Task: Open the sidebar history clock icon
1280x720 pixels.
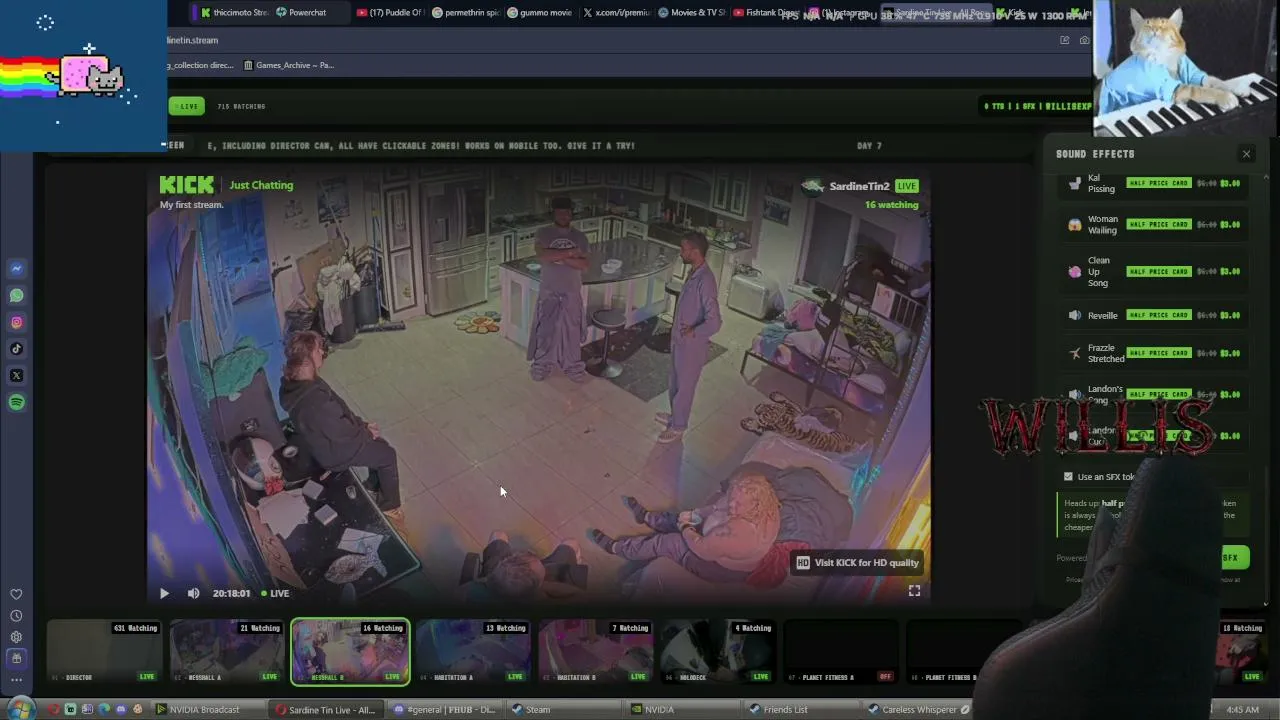Action: tap(16, 616)
